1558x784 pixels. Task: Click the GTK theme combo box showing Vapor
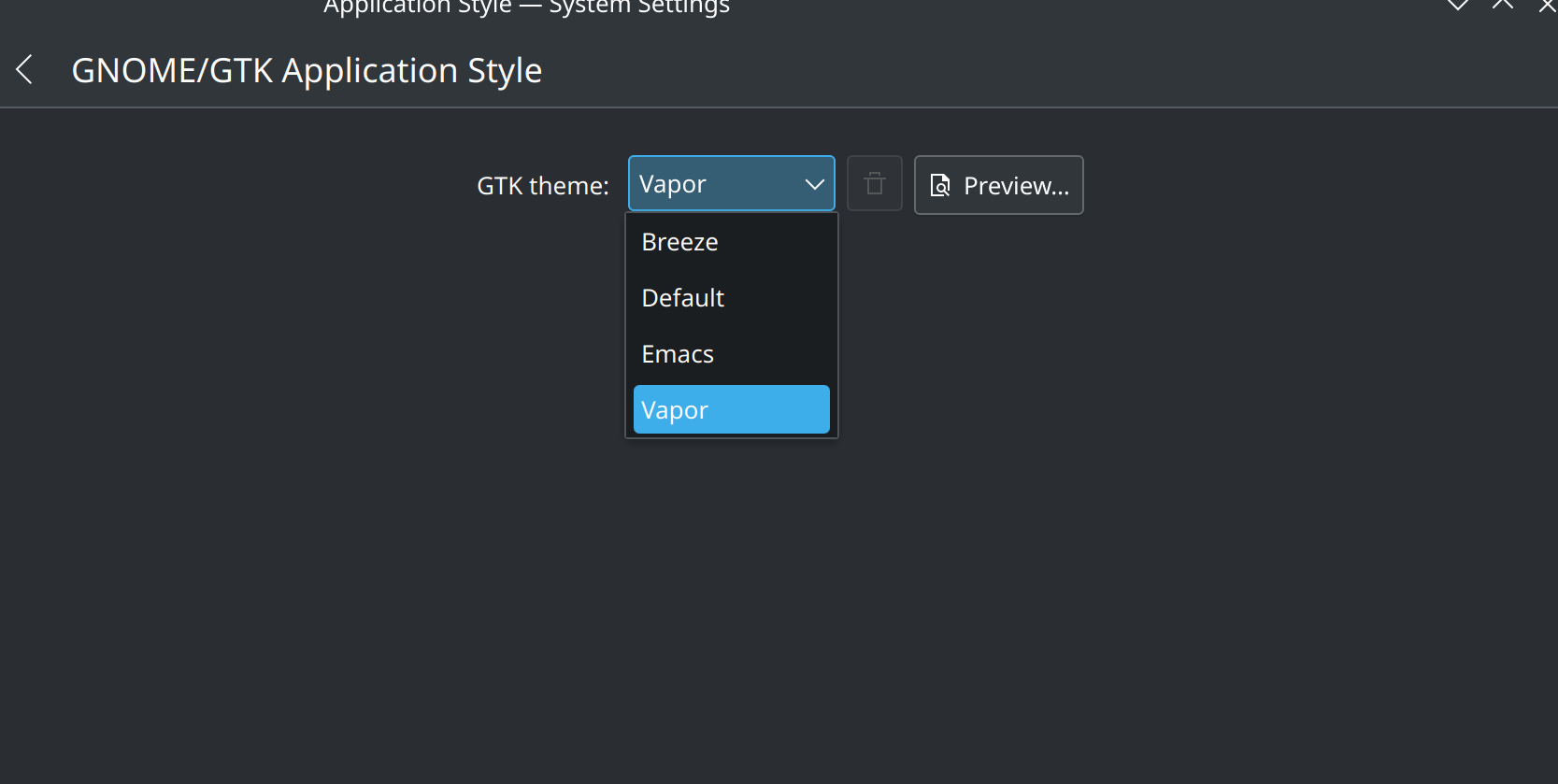pos(710,184)
